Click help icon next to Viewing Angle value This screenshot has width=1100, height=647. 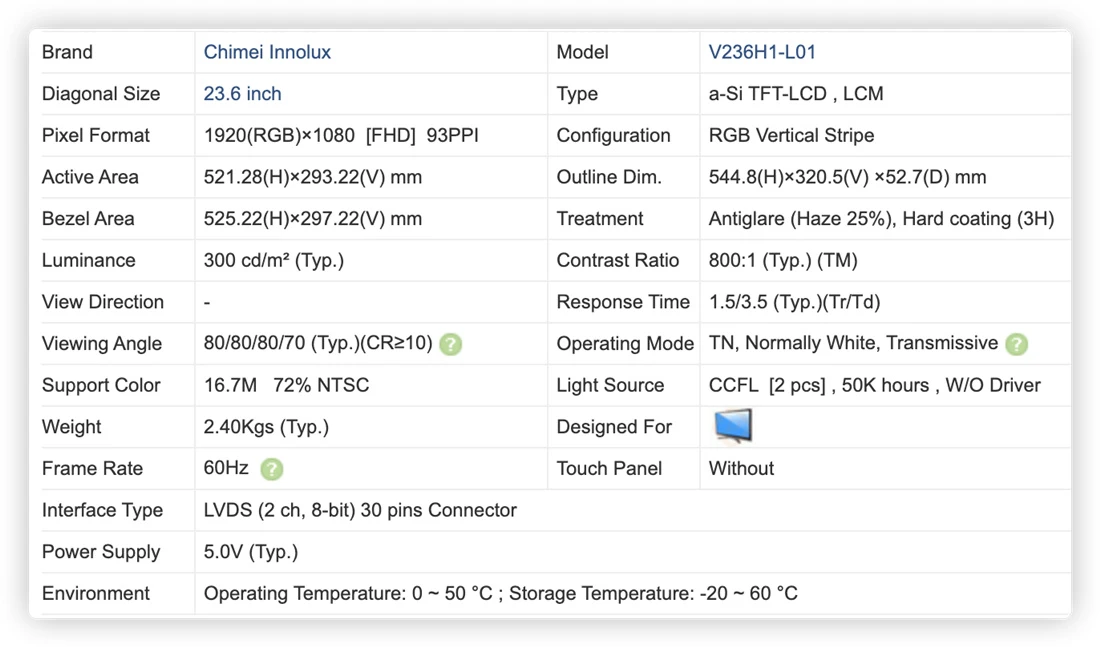(450, 344)
